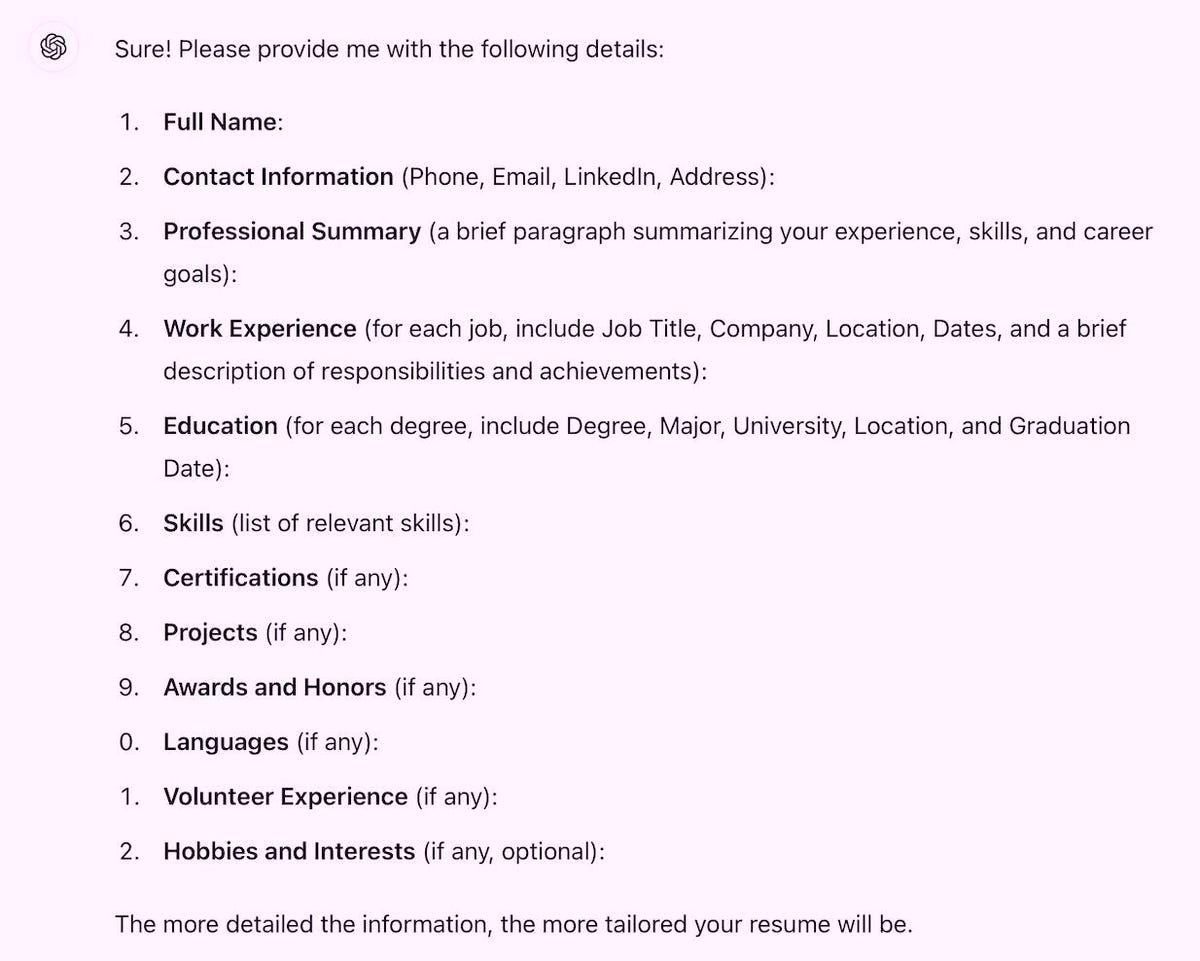Click the closing sentence about tailored resume
The width and height of the screenshot is (1200, 961).
[514, 924]
